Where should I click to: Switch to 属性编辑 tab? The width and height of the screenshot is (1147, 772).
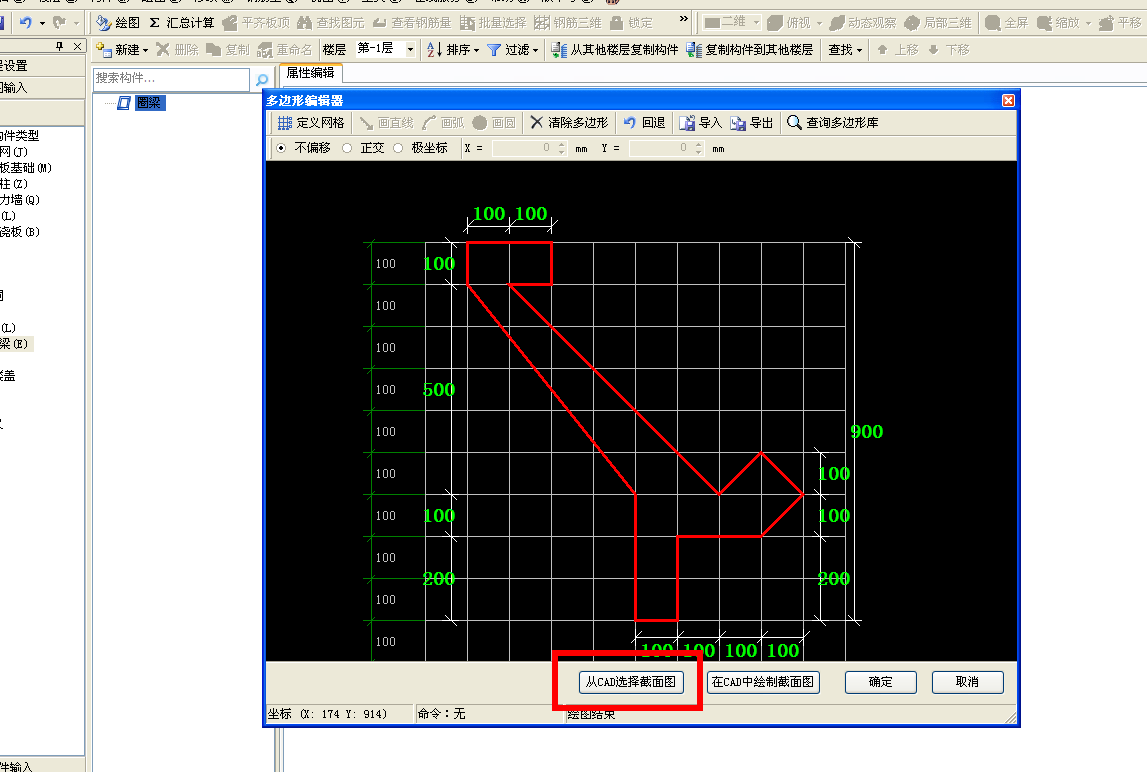[x=310, y=72]
